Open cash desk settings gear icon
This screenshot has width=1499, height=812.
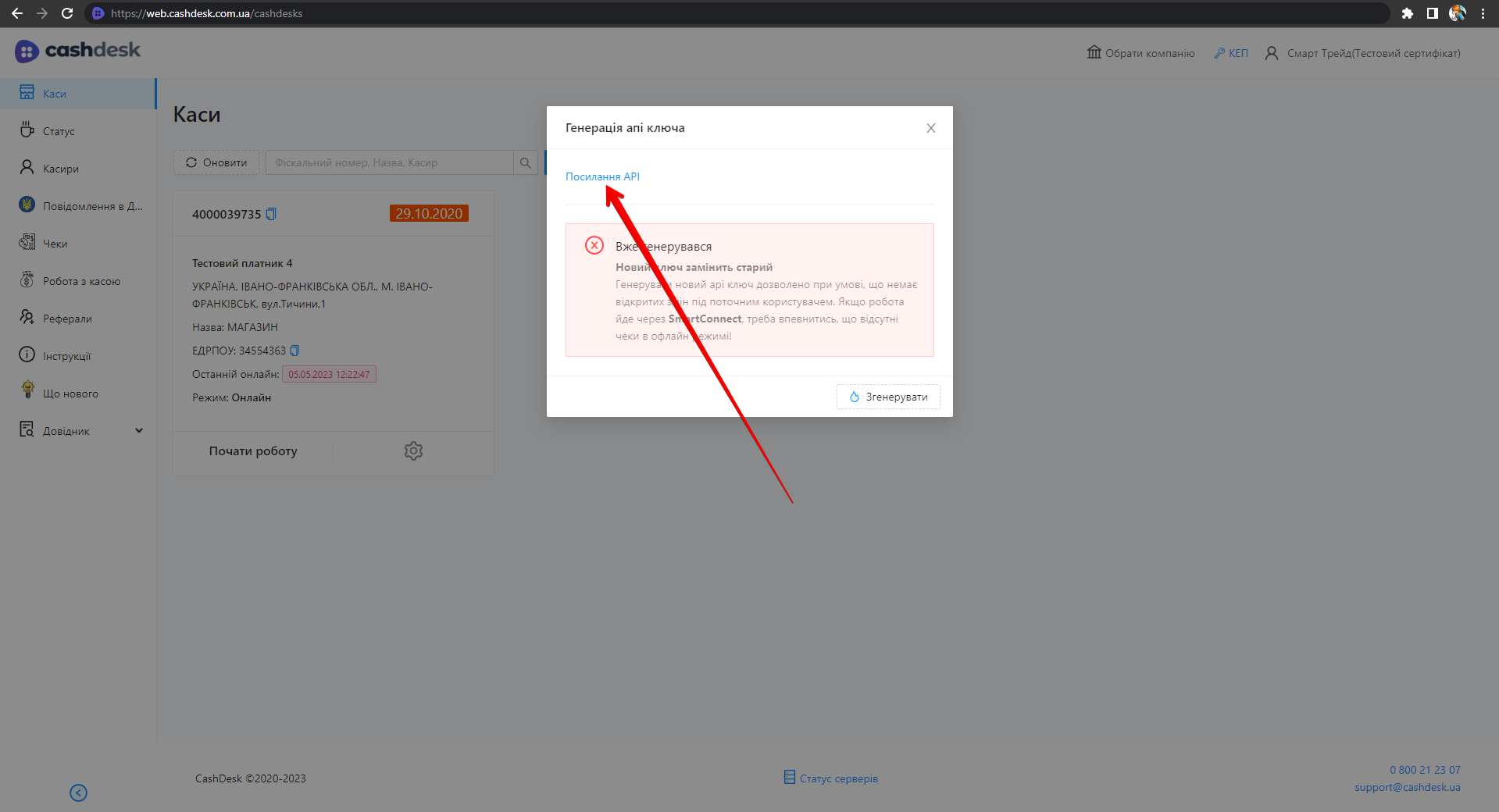tap(413, 451)
